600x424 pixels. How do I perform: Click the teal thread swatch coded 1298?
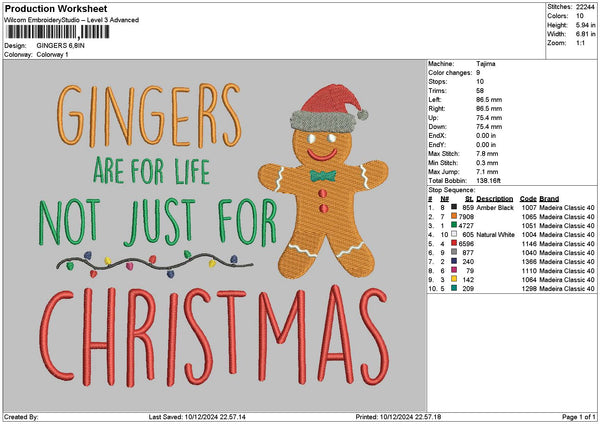(x=453, y=288)
